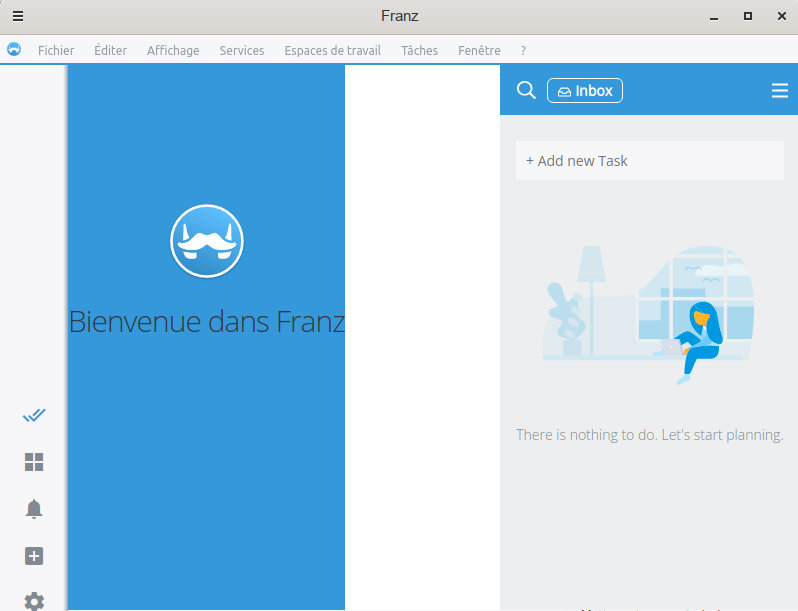Open the hamburger menu in tasks panel
This screenshot has width=798, height=611.
(780, 91)
